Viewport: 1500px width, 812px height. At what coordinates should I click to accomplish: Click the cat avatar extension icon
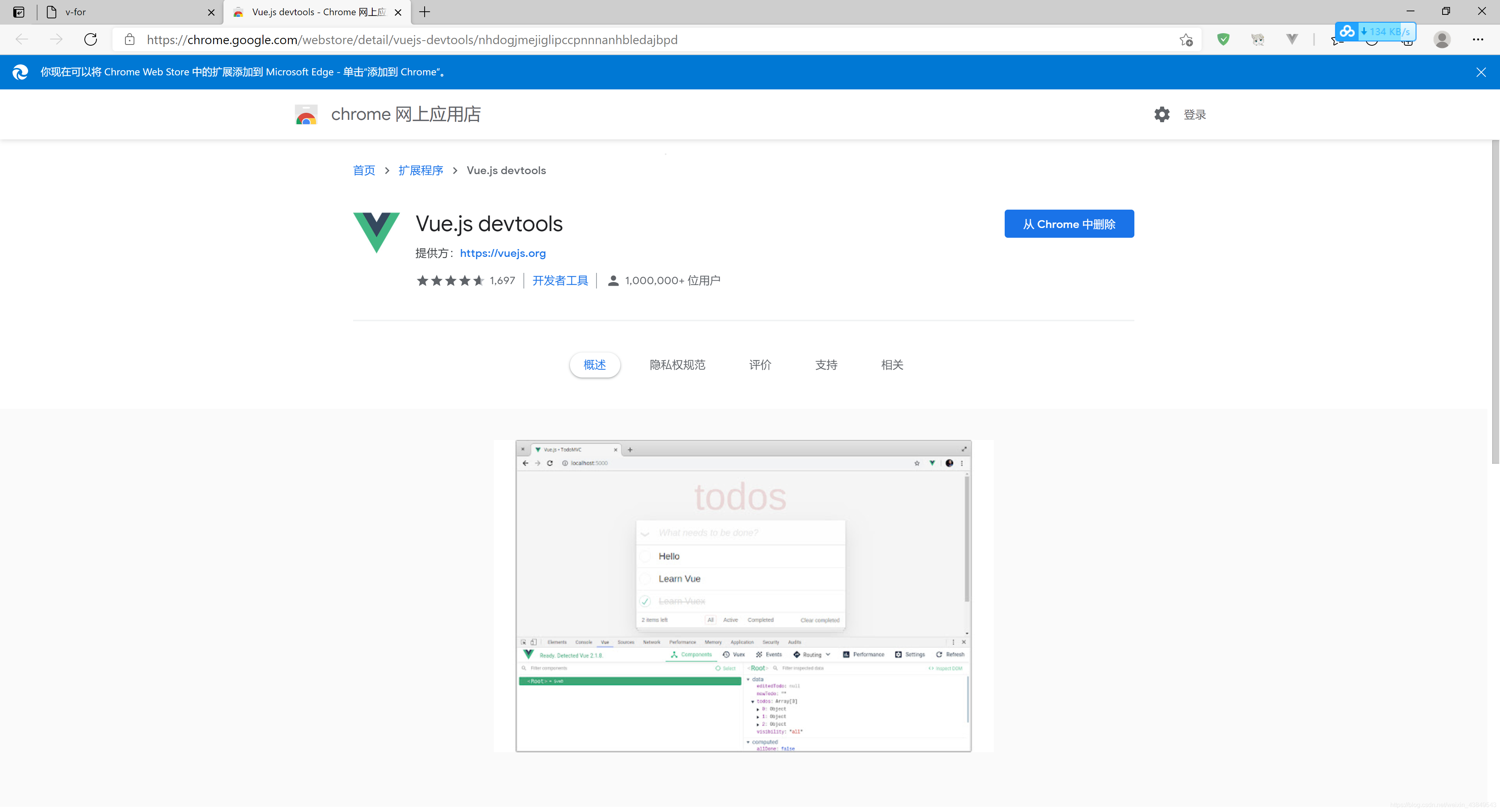1257,39
